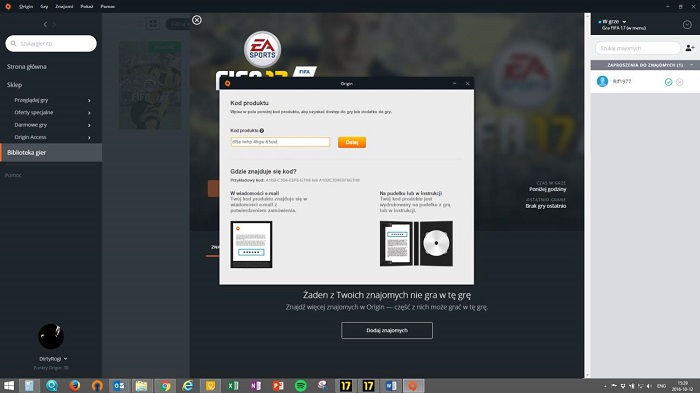This screenshot has height=393, width=700.
Task: Select Biblioteka gier in the sidebar
Action: pos(51,152)
